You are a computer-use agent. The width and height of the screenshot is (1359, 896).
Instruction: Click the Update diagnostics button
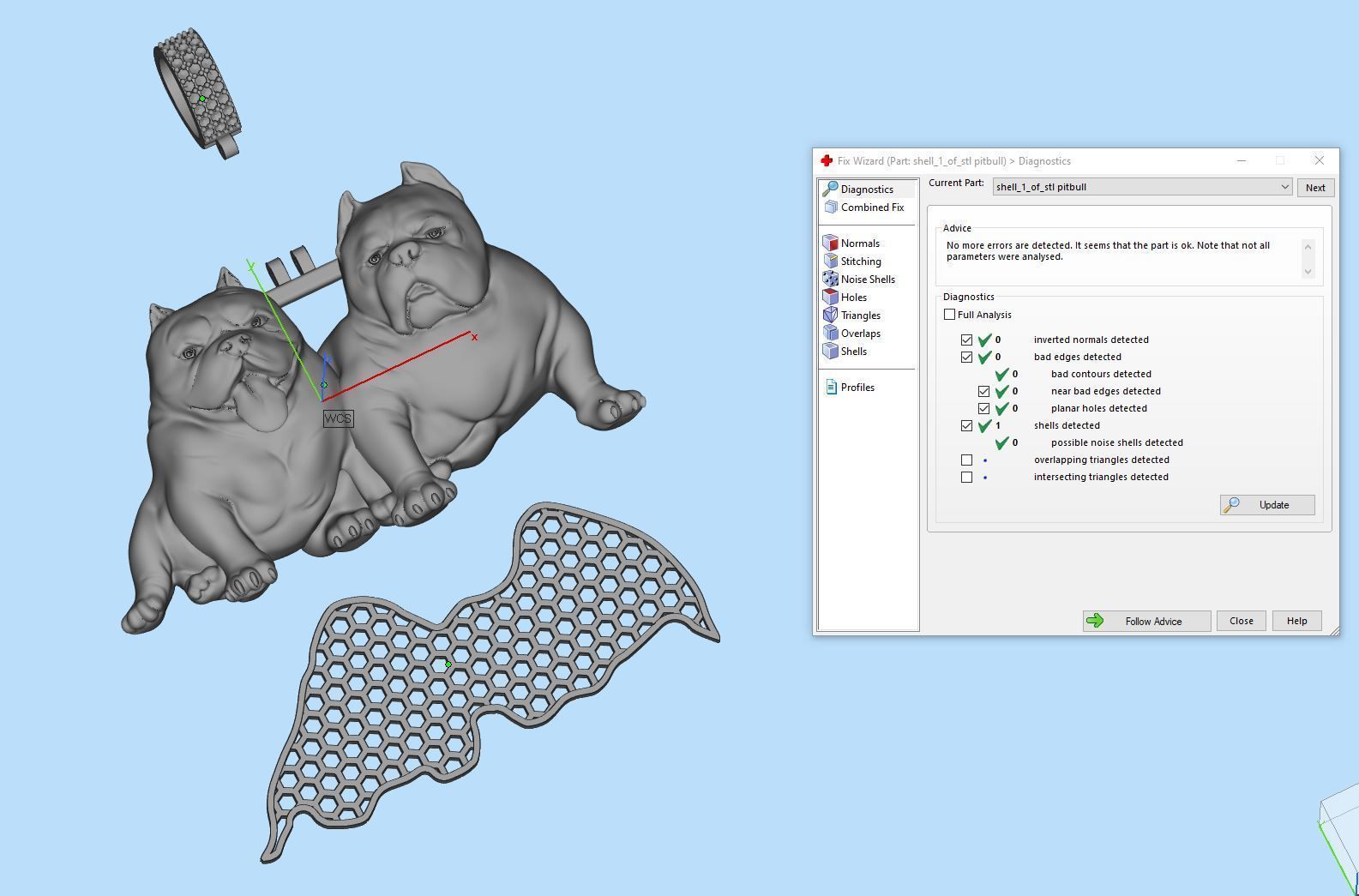(1266, 505)
